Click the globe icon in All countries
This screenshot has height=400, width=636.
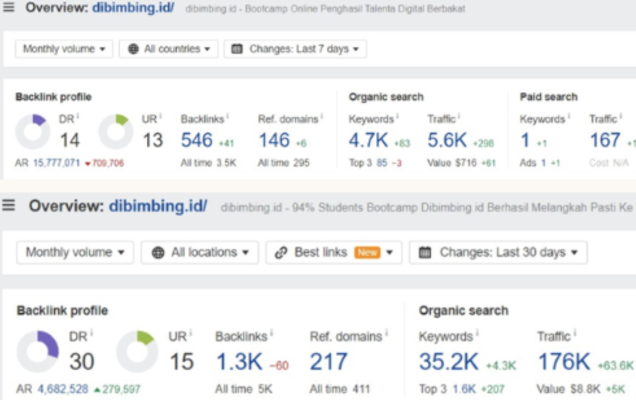click(133, 49)
